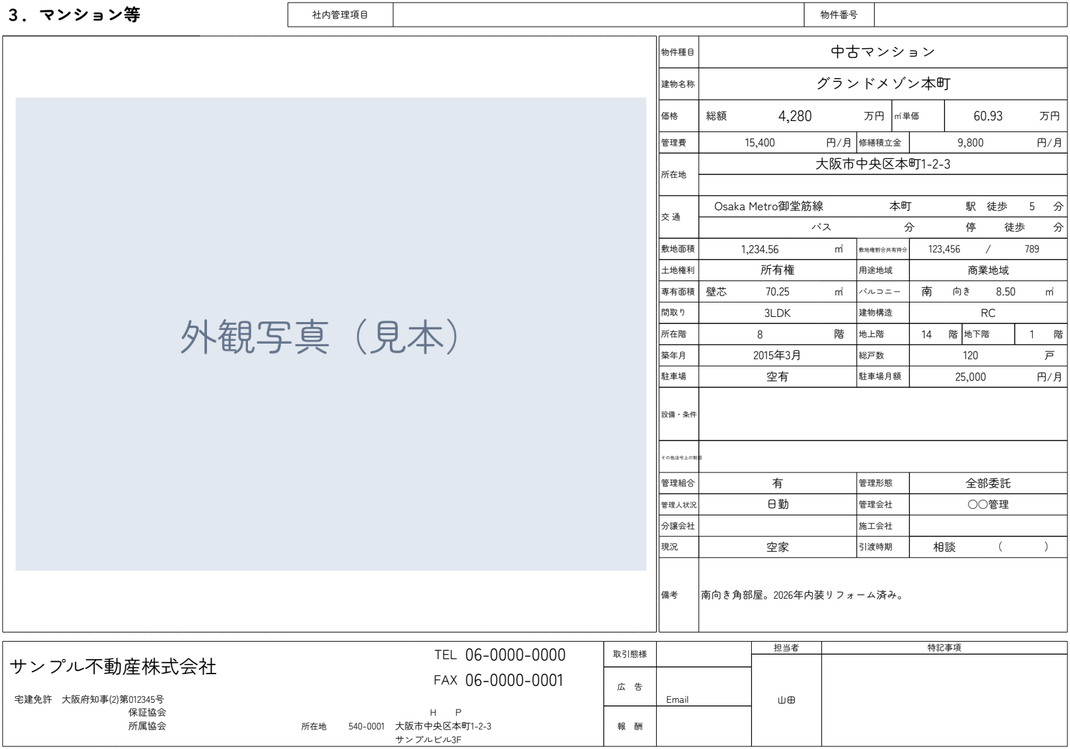Select the building structure value RC
Screen dimensions: 1070x749
pyautogui.click(x=988, y=313)
